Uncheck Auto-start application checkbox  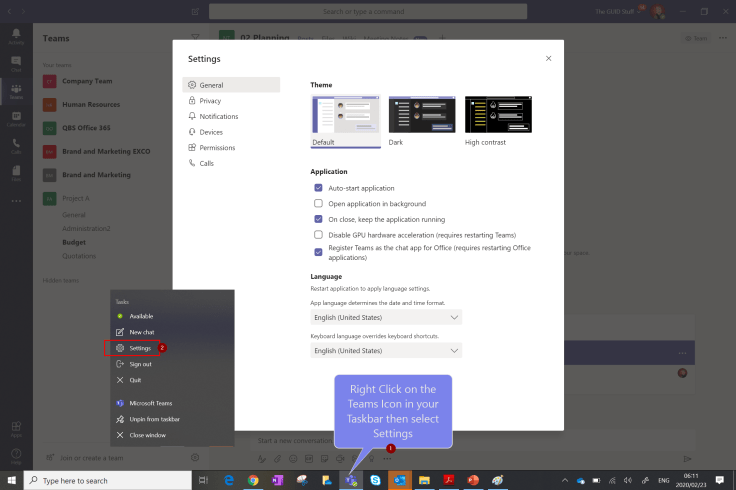point(318,188)
